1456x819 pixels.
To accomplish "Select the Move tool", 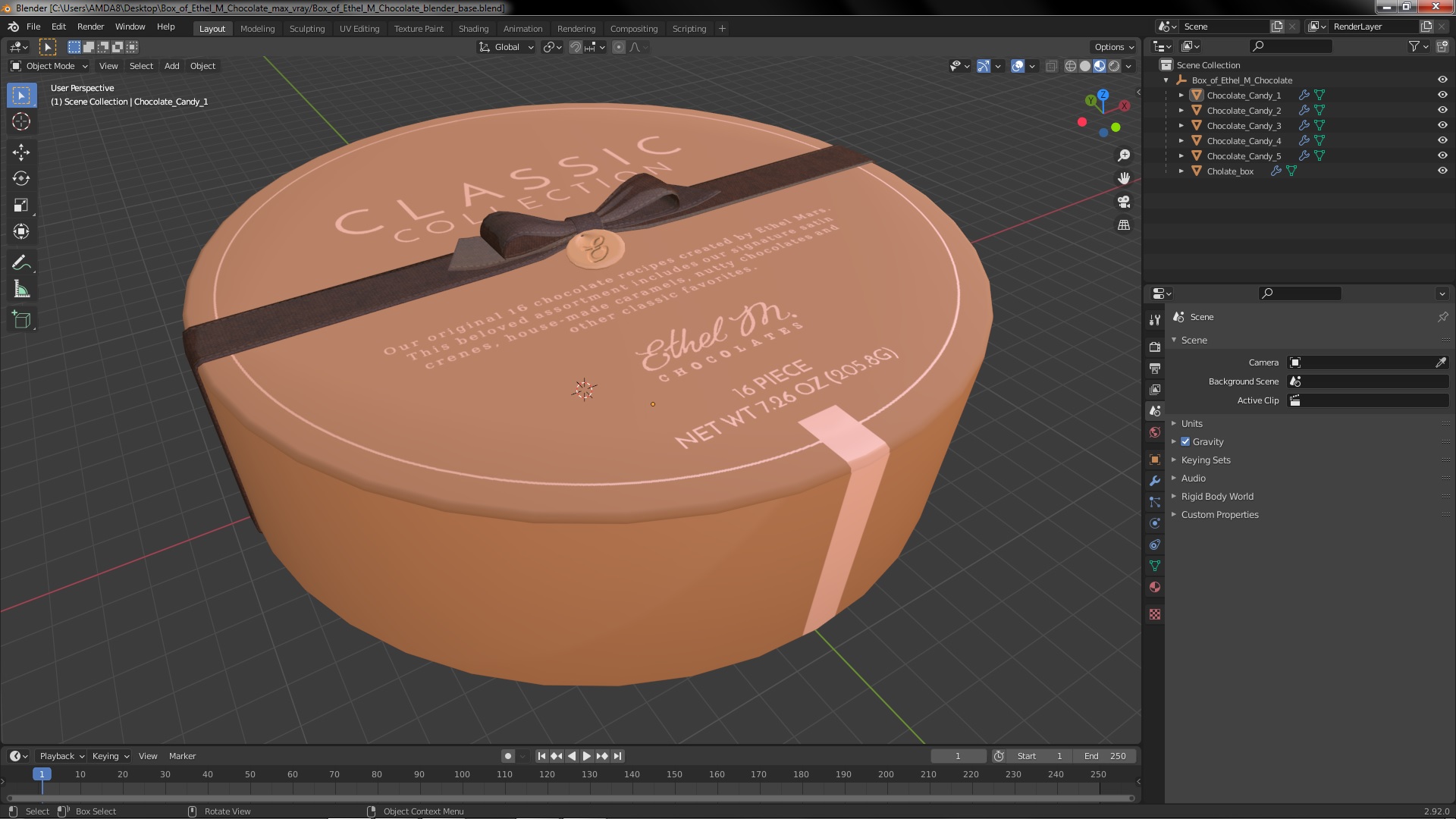I will point(21,152).
